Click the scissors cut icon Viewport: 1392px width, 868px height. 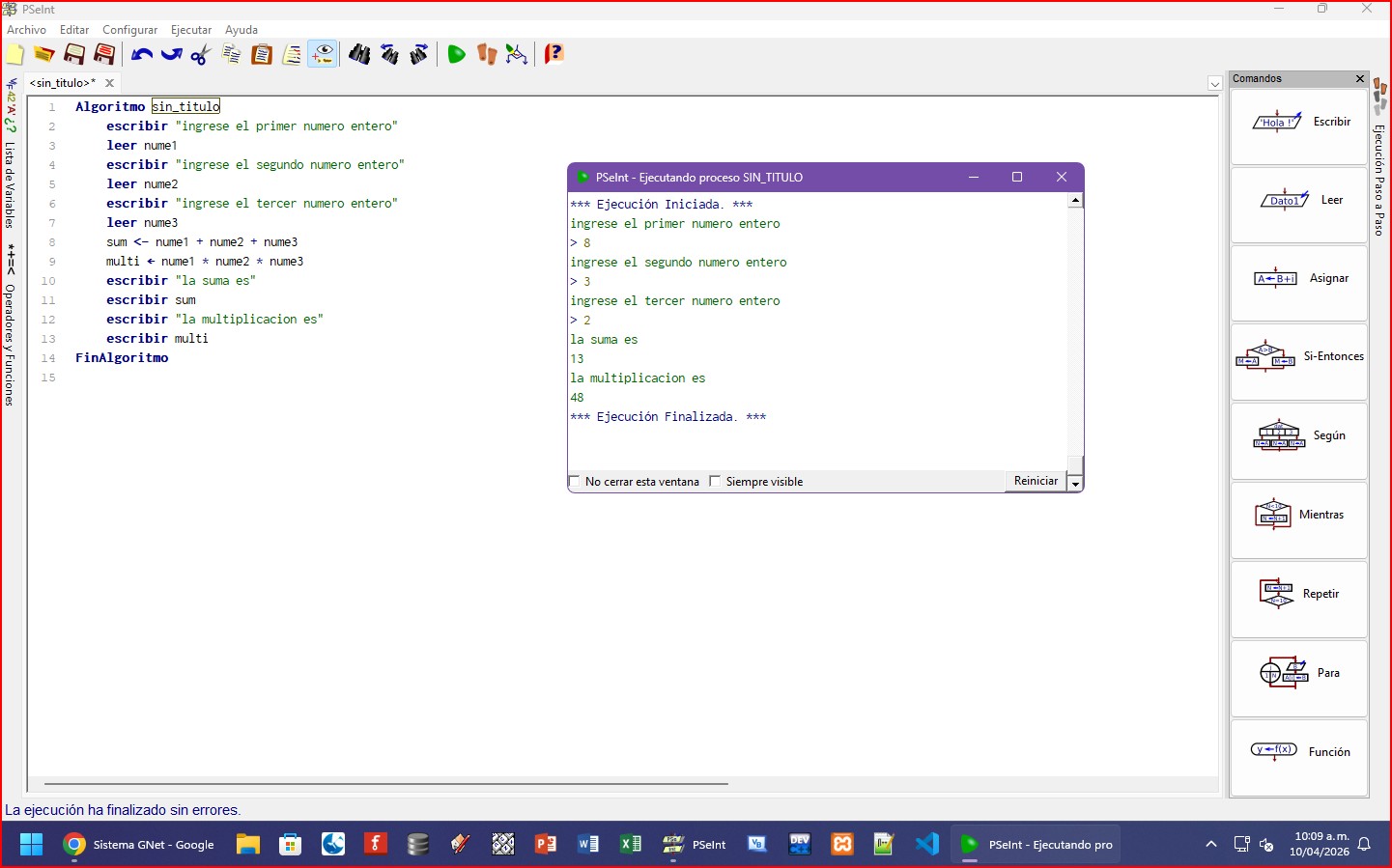201,55
